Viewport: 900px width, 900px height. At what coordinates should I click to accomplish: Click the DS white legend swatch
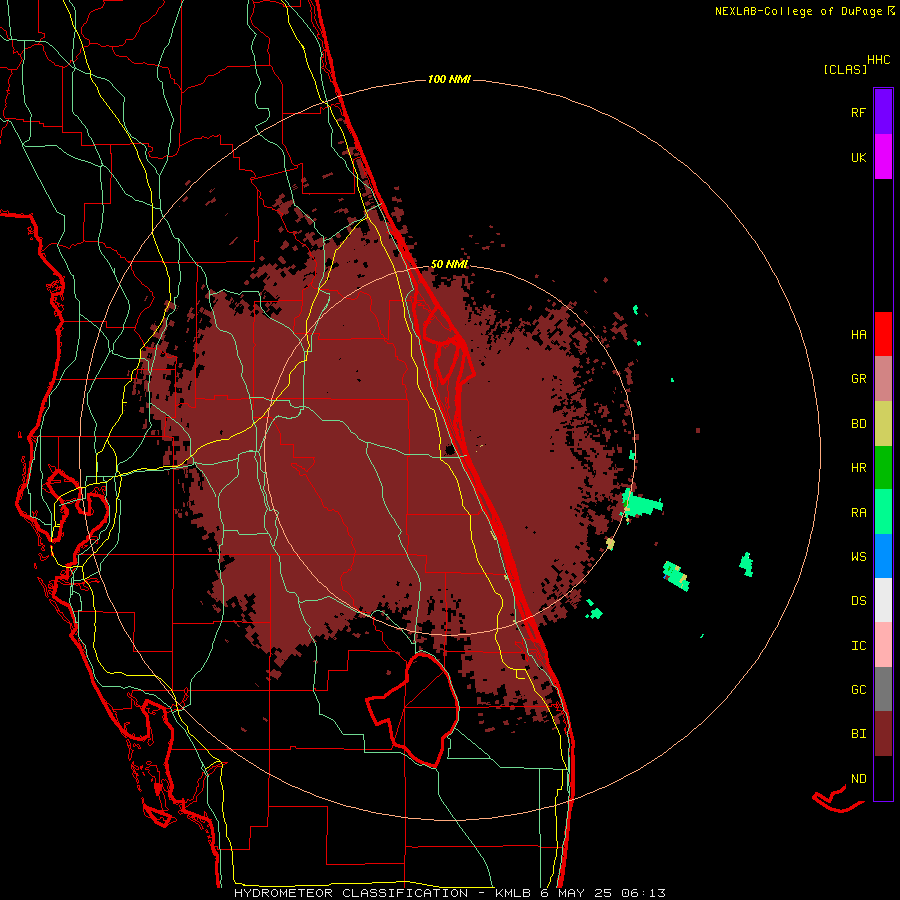pos(883,600)
